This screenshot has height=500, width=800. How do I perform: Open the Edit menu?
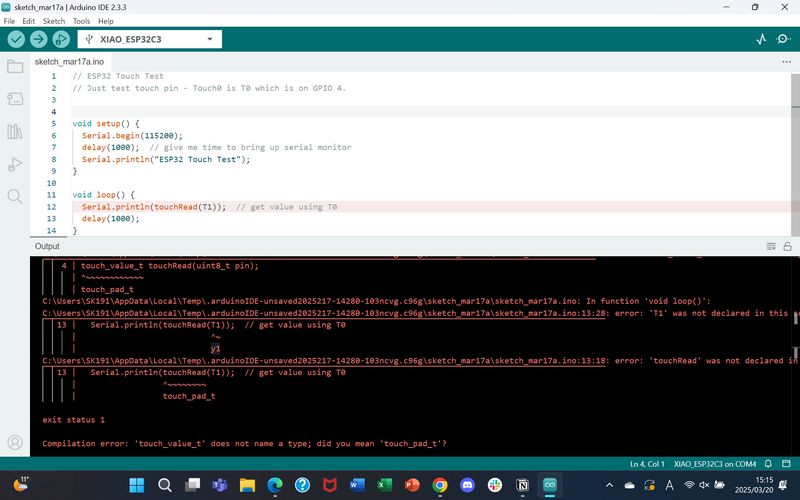29,21
